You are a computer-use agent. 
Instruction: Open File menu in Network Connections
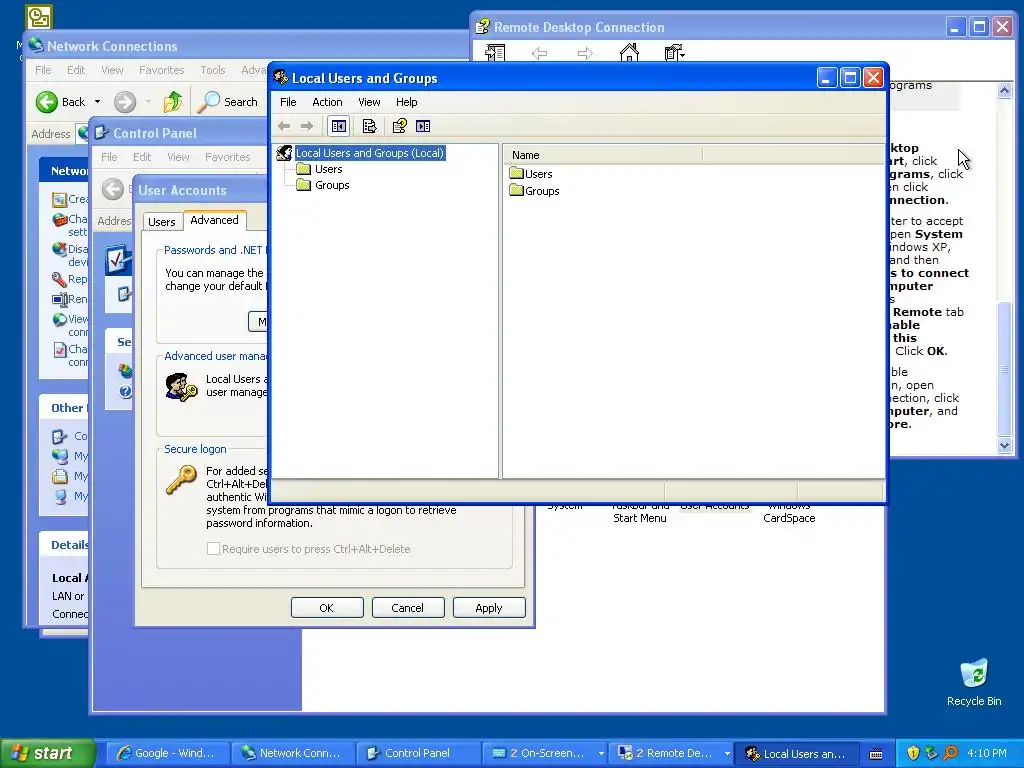[x=43, y=70]
